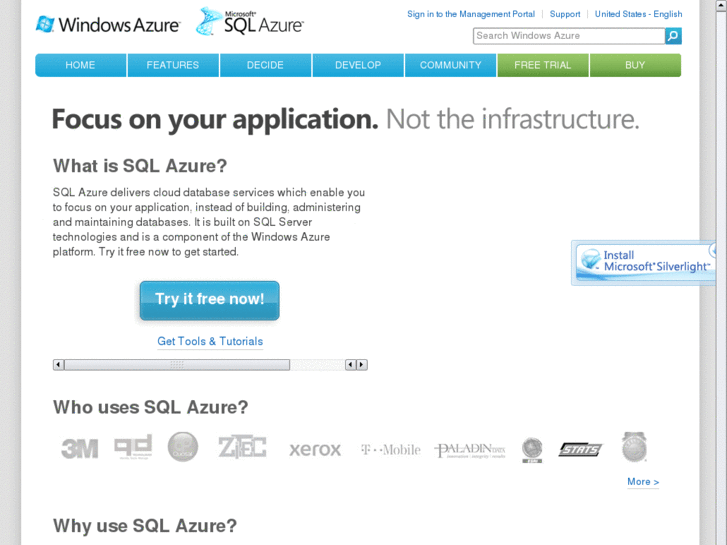Click the STATS customer logo

coord(580,449)
